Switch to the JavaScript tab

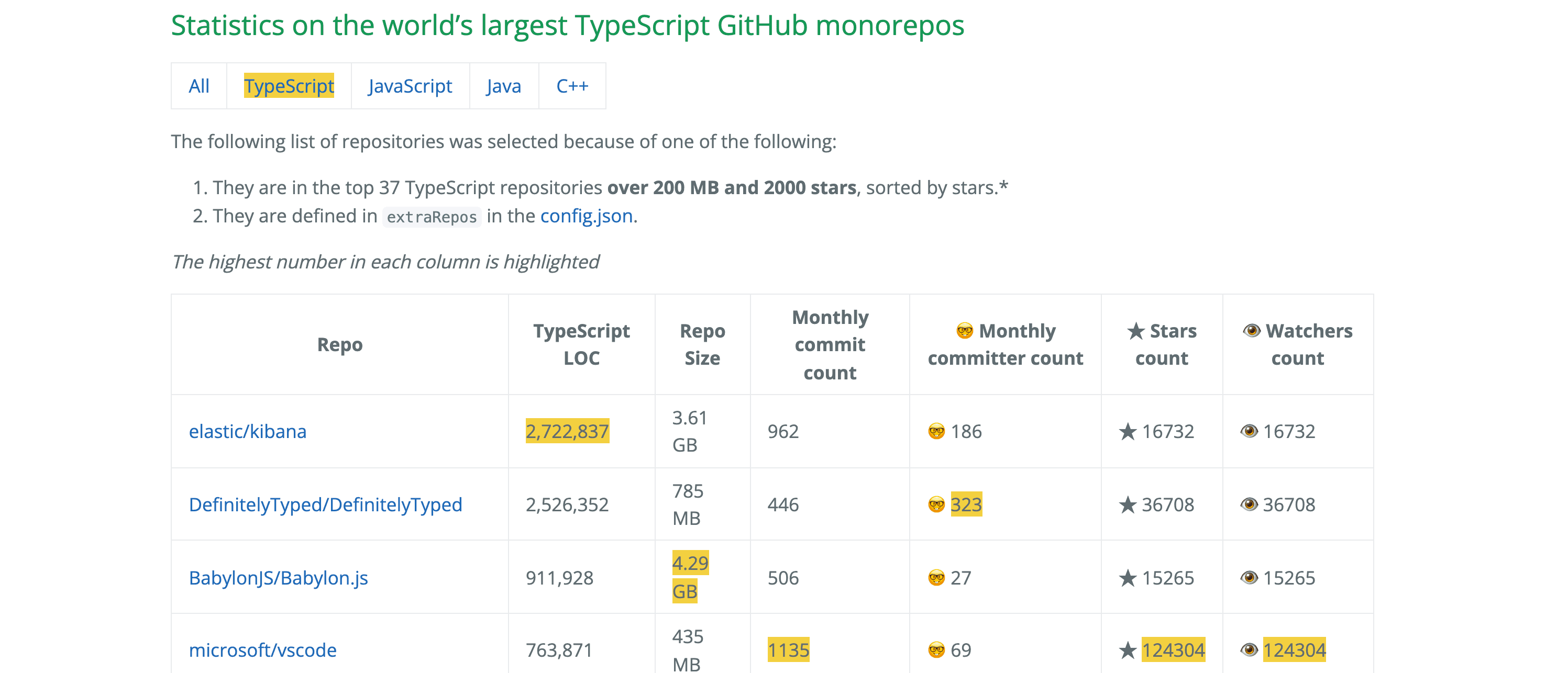410,86
